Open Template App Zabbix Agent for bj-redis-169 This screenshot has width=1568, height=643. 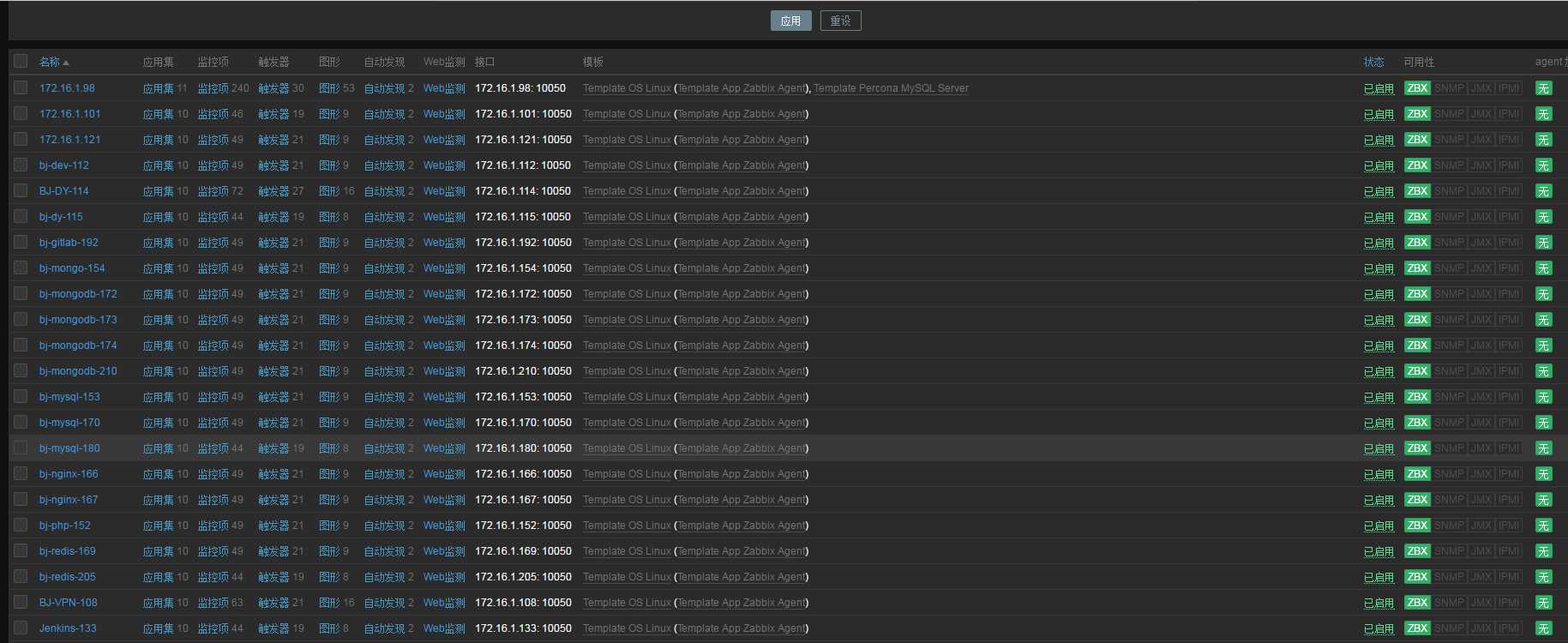click(742, 551)
